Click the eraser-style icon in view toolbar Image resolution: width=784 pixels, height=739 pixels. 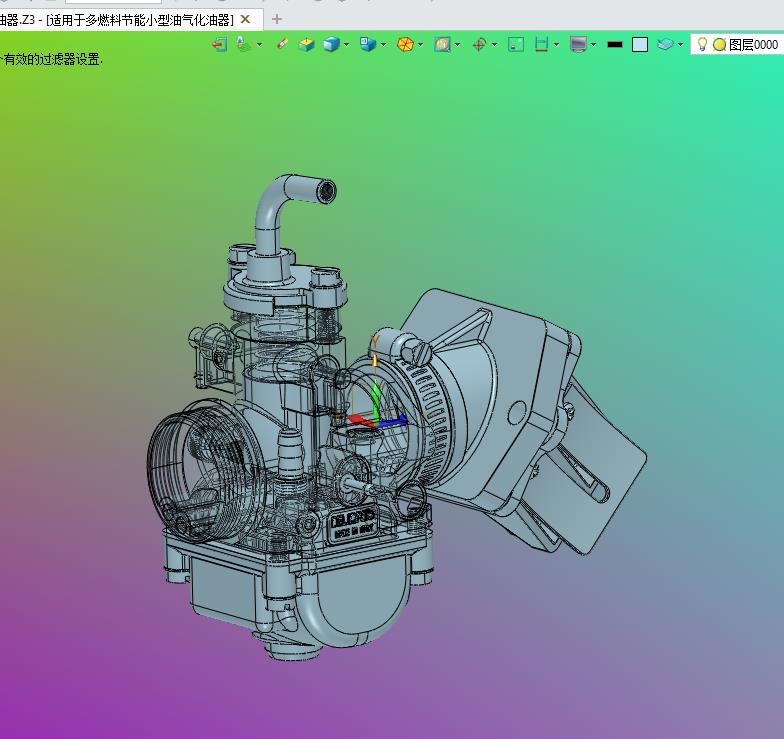coord(282,44)
